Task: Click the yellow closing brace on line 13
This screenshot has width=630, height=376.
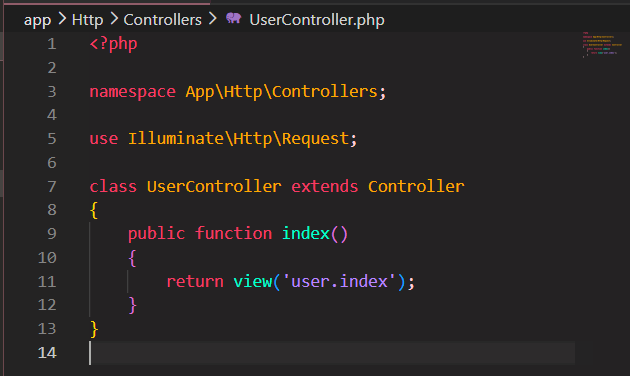Action: pos(94,329)
